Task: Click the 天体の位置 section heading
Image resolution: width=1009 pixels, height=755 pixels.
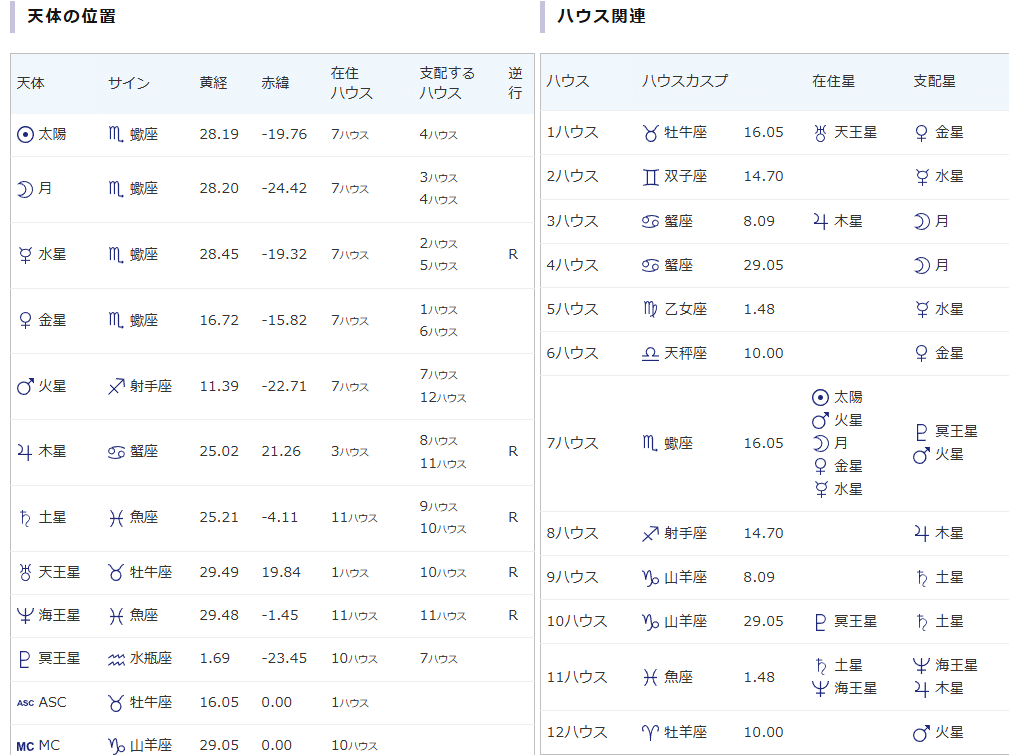Action: [x=71, y=16]
